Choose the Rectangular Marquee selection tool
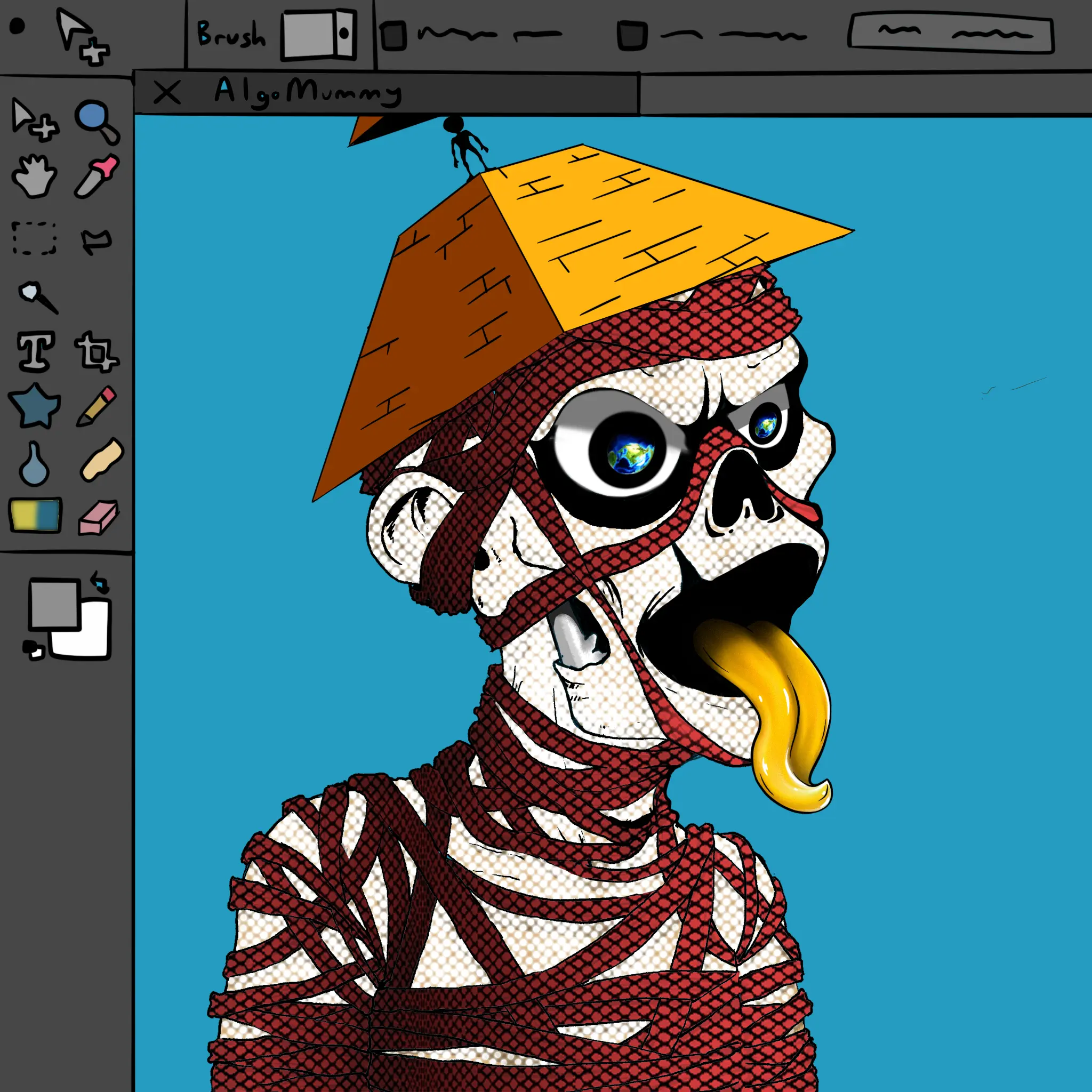 pyautogui.click(x=34, y=238)
